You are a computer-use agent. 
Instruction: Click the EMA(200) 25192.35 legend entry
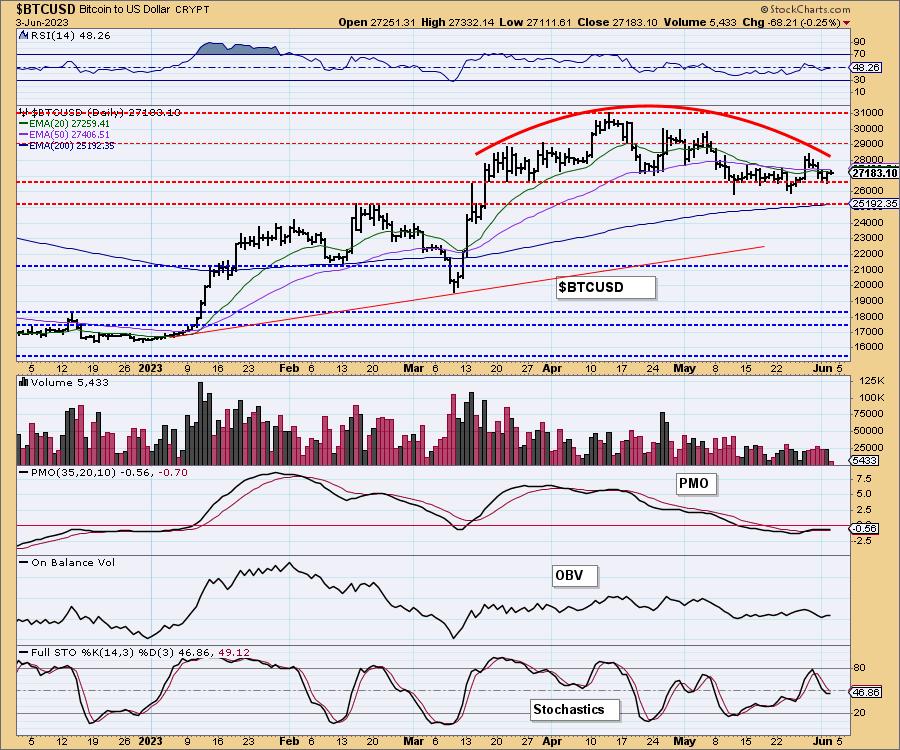67,146
